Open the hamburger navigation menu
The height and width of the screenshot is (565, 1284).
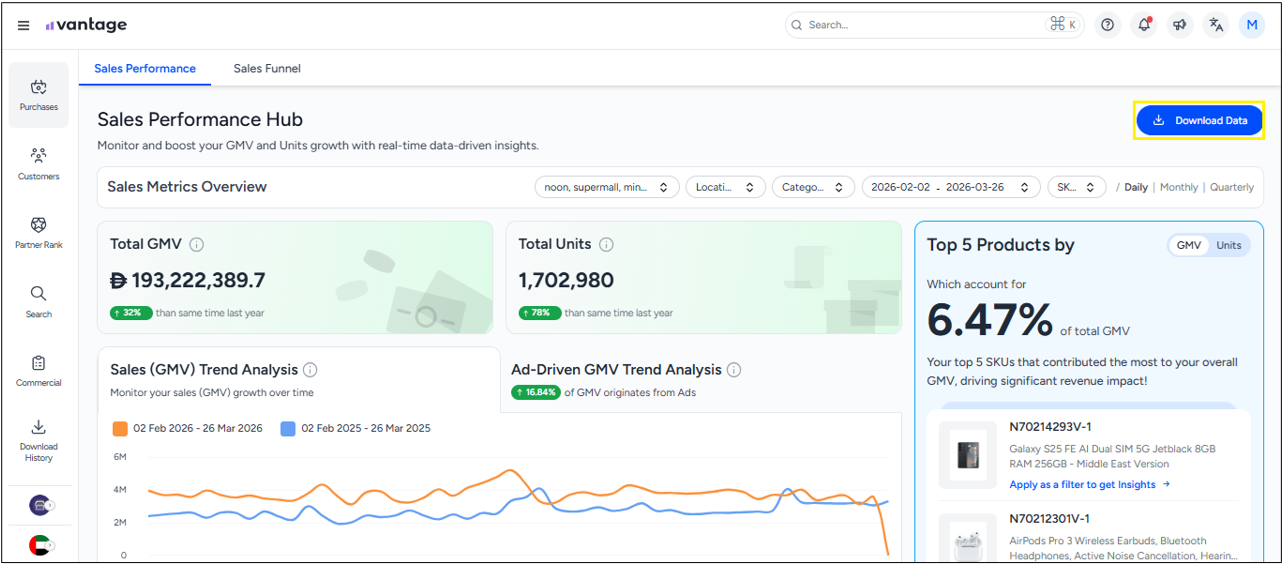pyautogui.click(x=24, y=25)
